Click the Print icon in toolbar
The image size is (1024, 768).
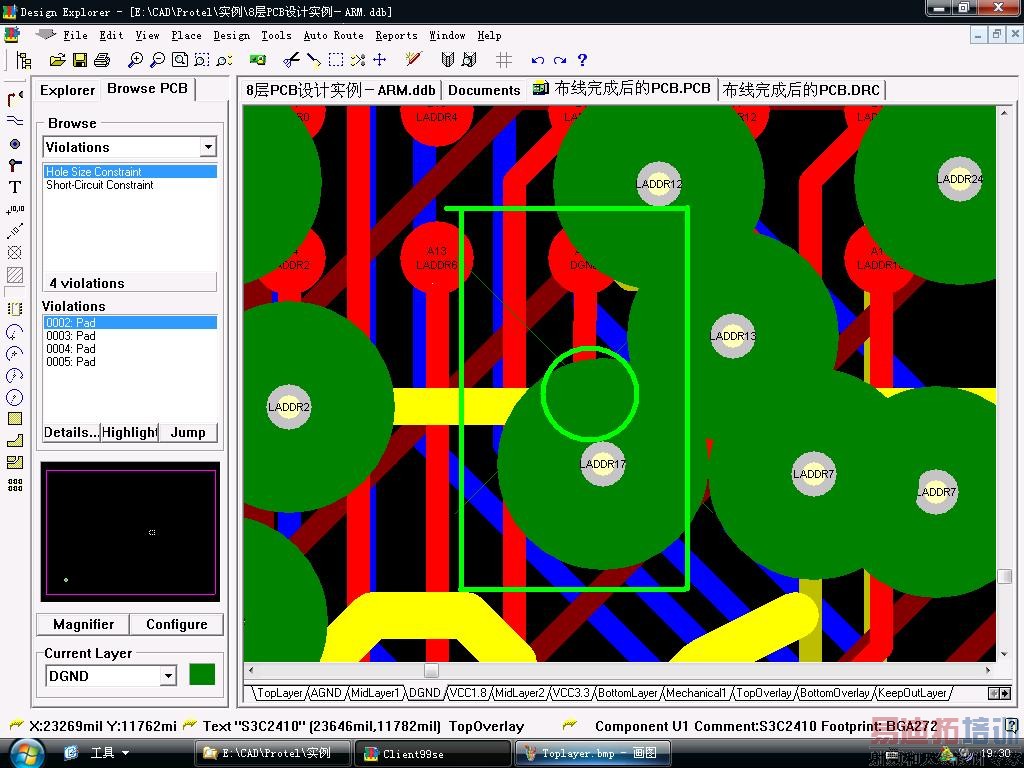click(x=101, y=61)
